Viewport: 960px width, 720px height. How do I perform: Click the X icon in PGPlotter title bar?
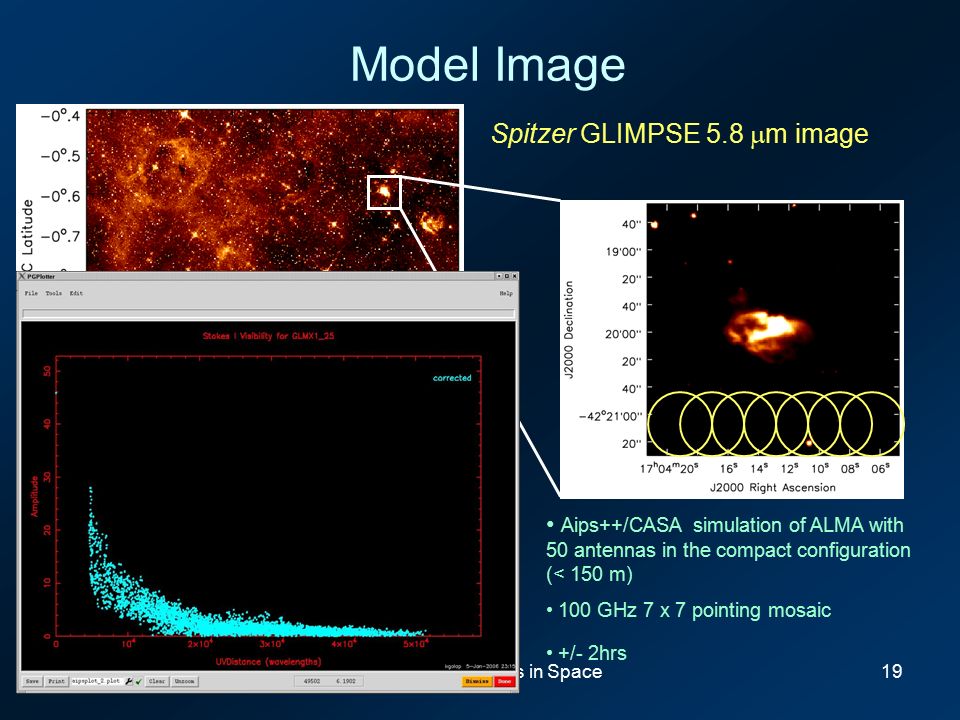tap(22, 276)
